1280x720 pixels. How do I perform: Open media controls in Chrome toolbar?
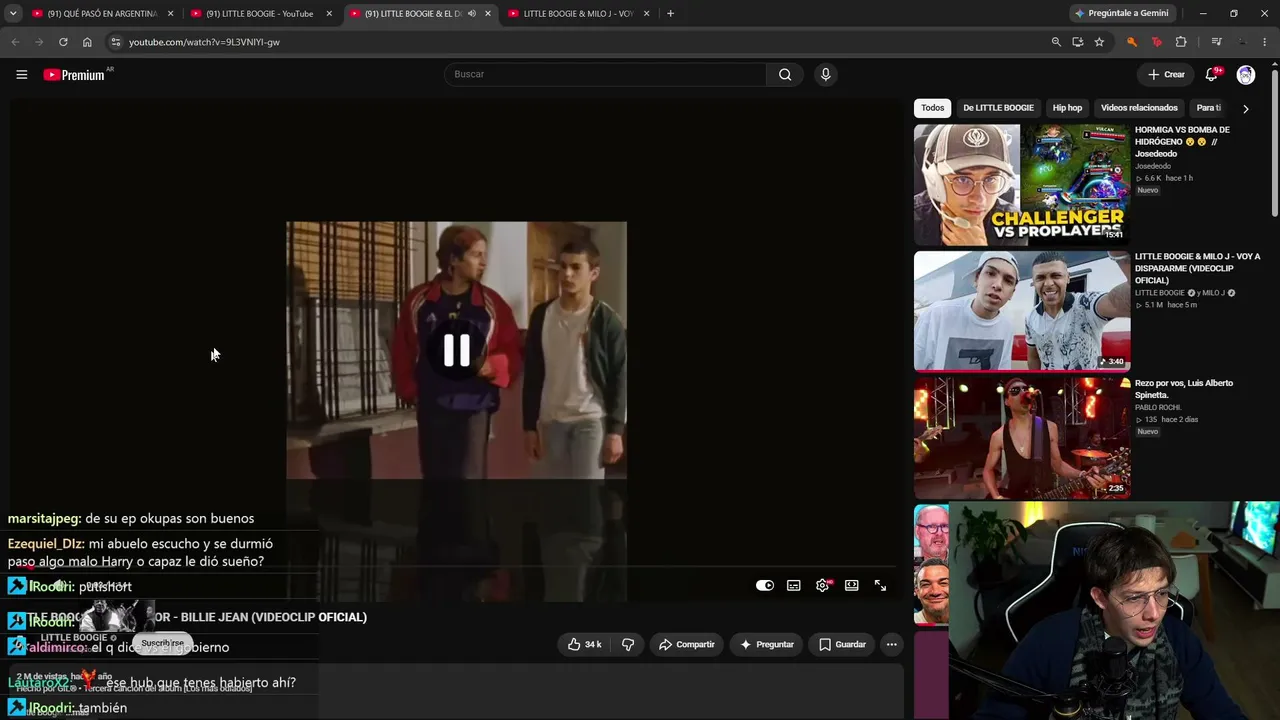(x=1216, y=42)
